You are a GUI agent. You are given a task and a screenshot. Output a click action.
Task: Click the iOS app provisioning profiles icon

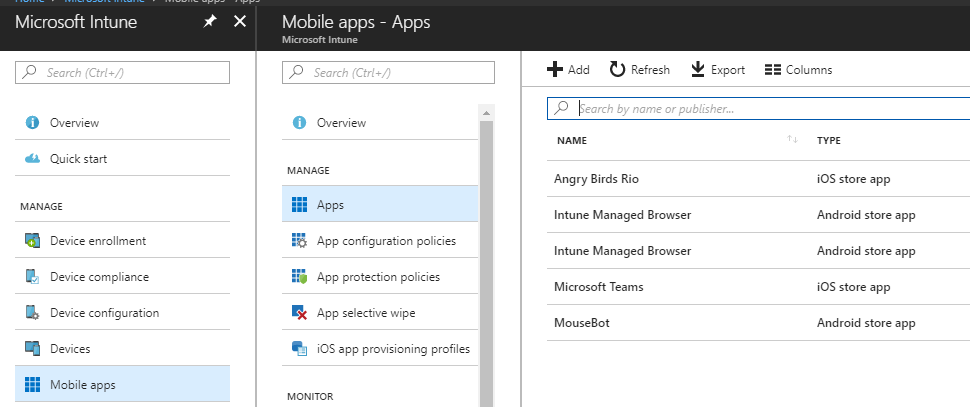click(299, 349)
